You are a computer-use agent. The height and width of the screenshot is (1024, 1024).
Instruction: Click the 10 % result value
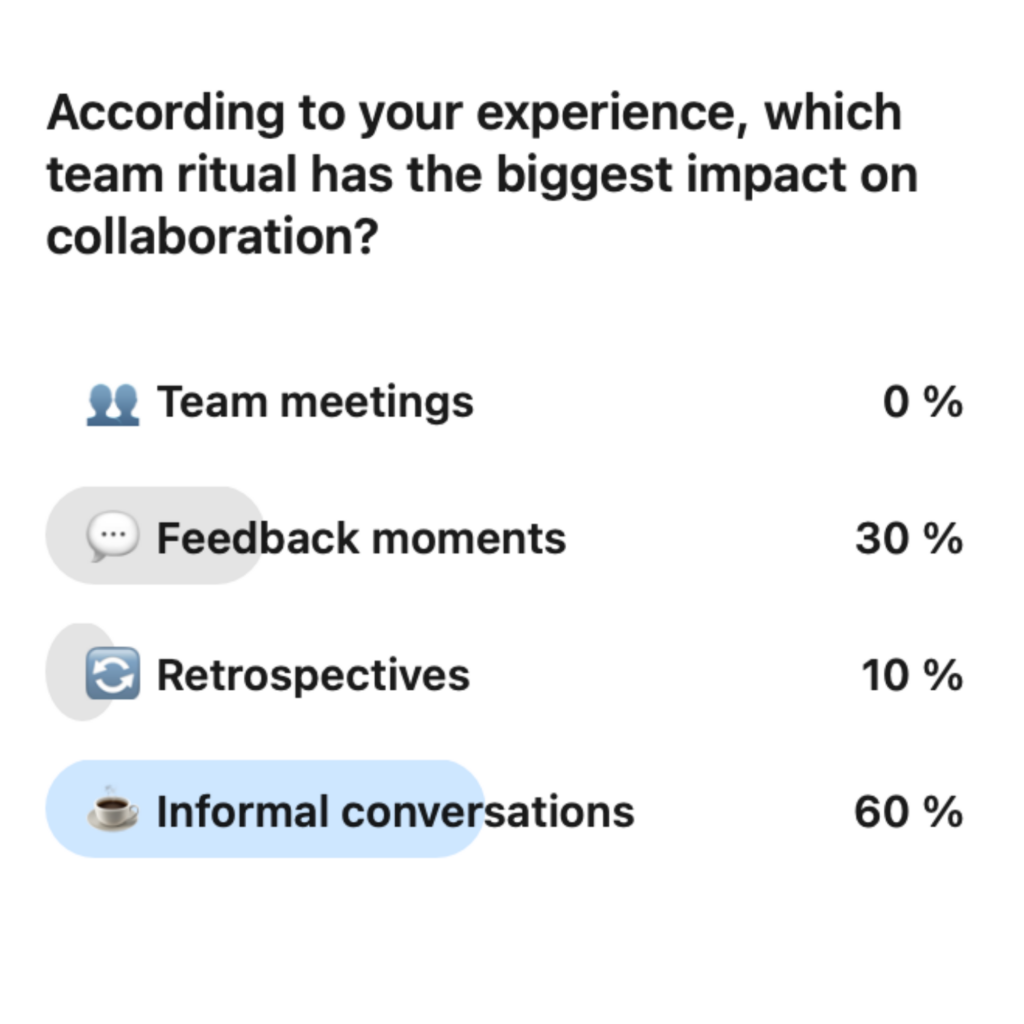(912, 675)
